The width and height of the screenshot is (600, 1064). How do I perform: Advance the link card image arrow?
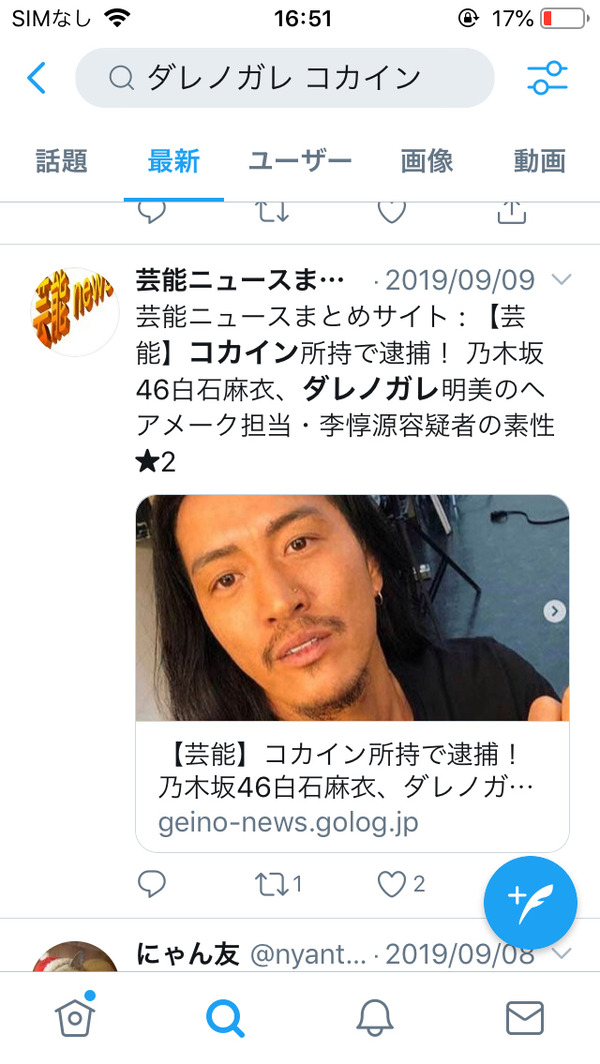555,611
